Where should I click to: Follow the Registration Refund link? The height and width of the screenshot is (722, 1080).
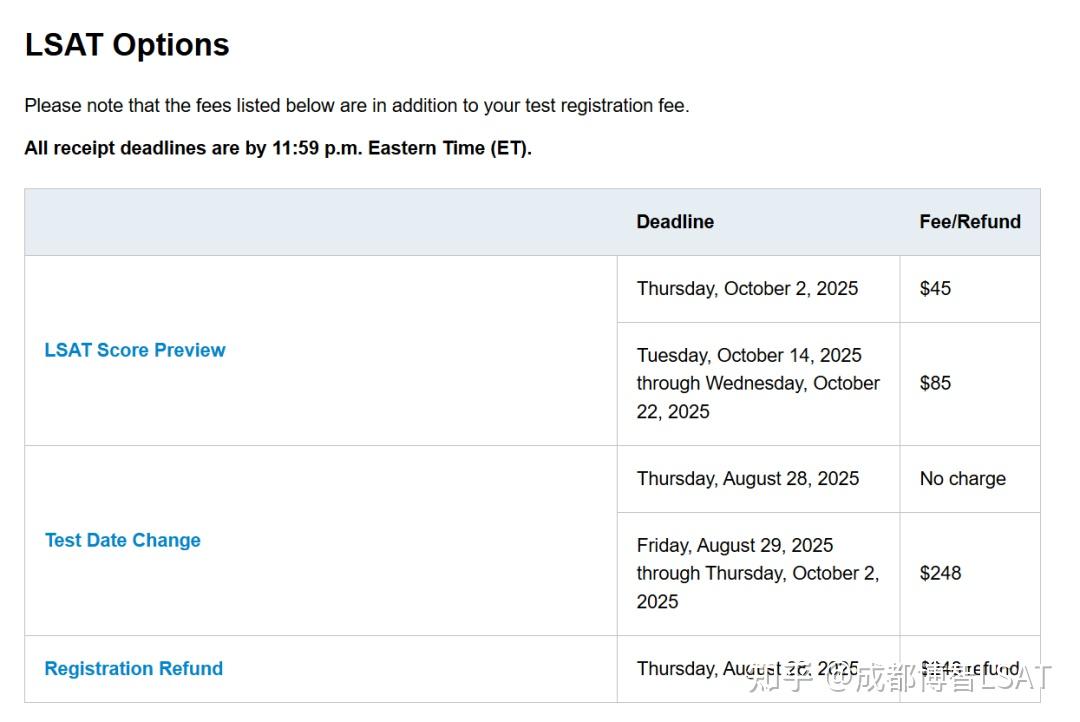[x=134, y=669]
